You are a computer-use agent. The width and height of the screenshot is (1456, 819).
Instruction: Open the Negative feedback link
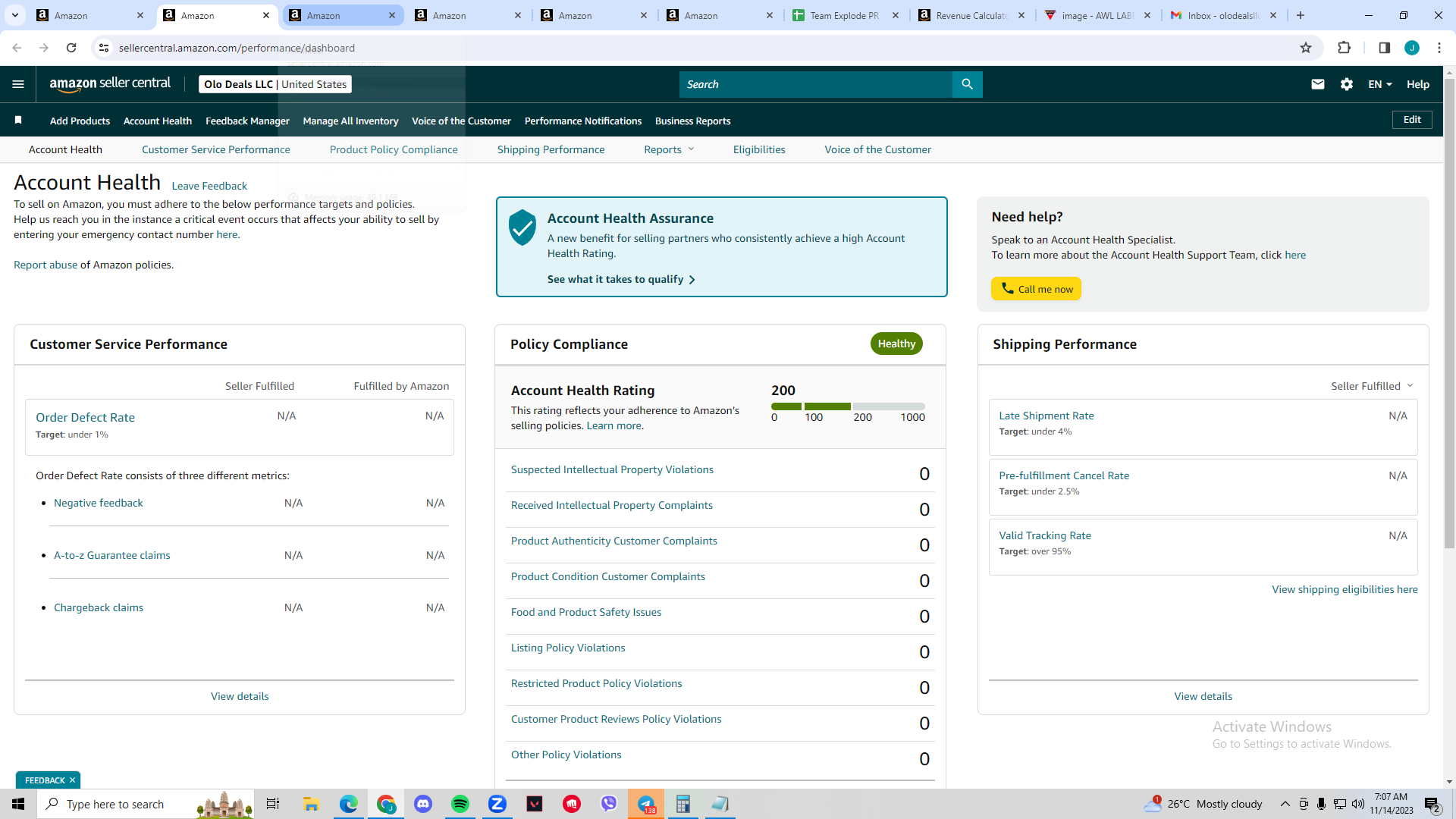99,503
